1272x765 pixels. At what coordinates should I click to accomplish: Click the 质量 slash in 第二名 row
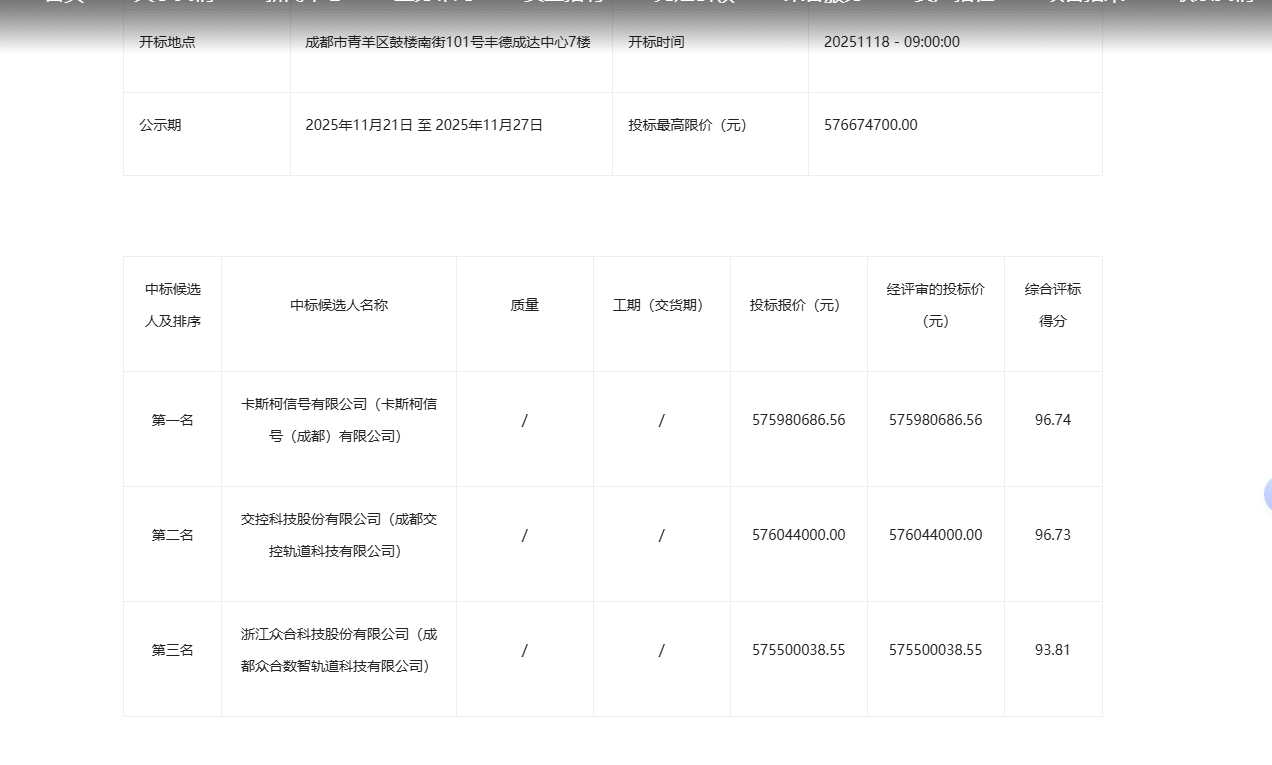tap(525, 535)
